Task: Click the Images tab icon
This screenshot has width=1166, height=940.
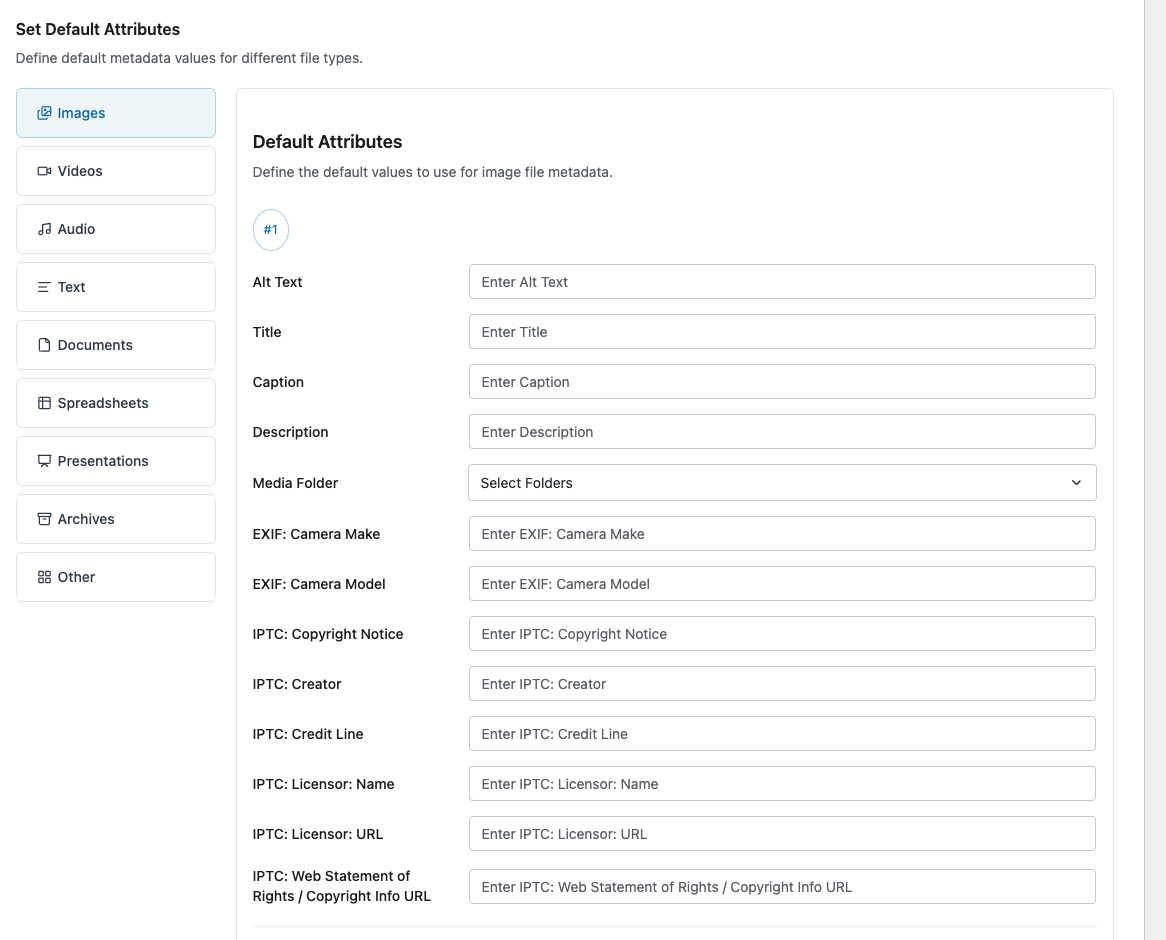Action: (45, 113)
